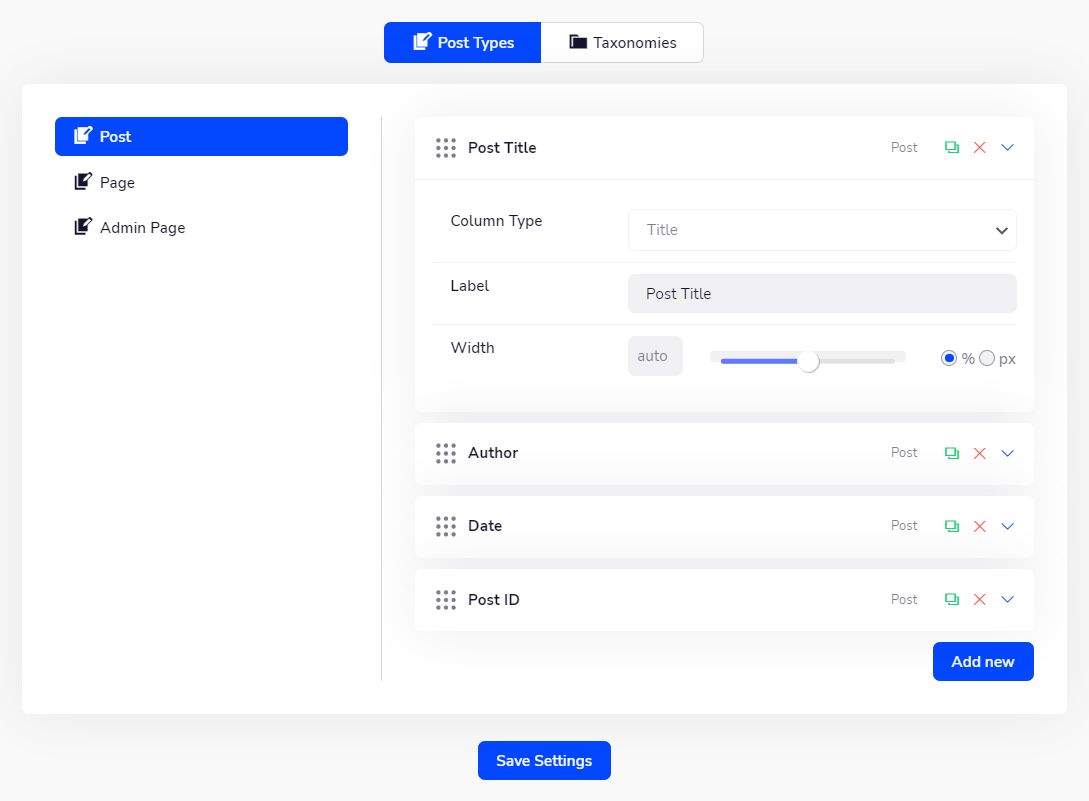The image size is (1089, 801).
Task: Click Save Settings button
Action: coord(544,761)
